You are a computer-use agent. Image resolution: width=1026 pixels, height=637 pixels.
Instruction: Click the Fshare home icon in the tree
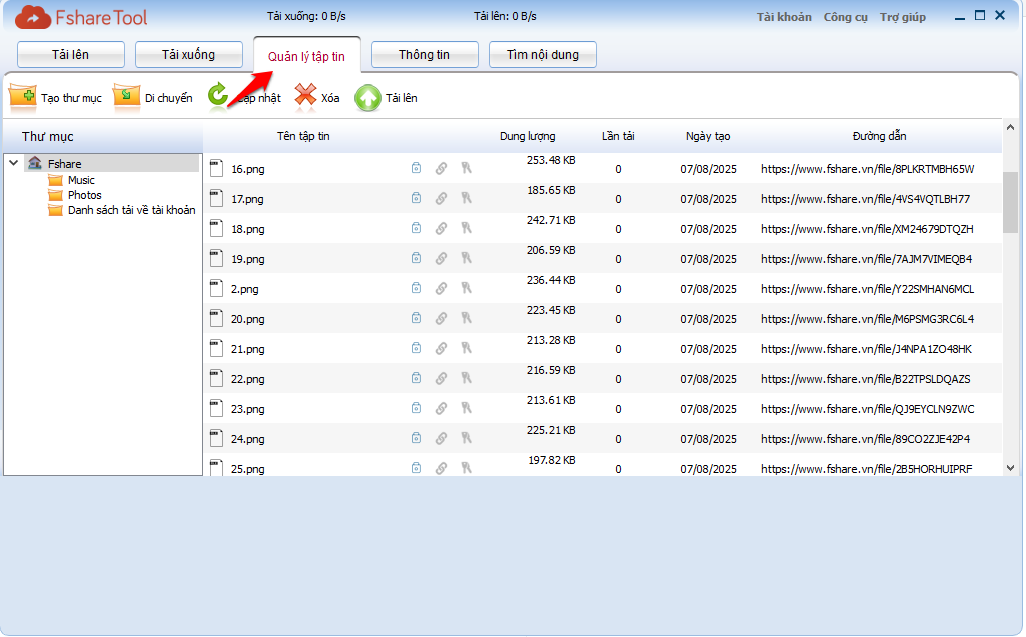tap(35, 163)
